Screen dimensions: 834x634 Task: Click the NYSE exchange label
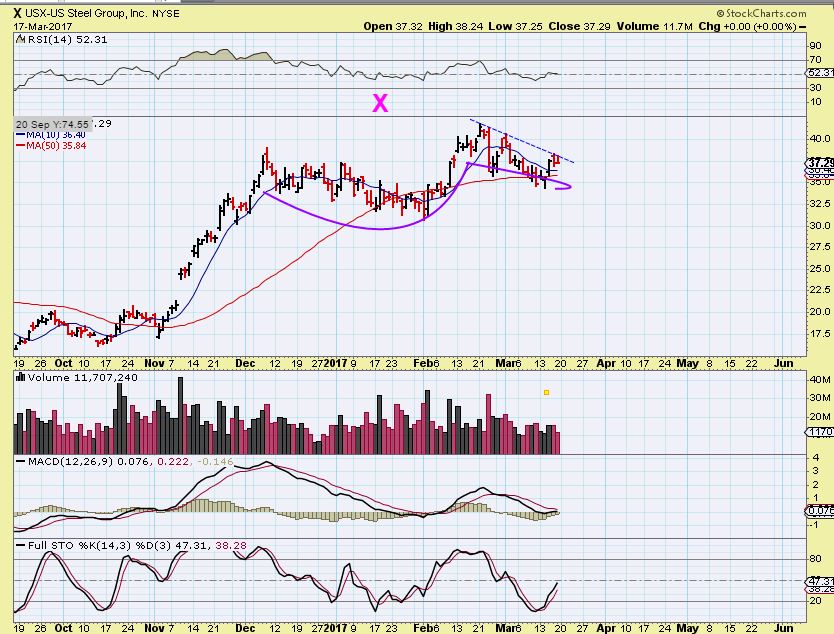click(165, 14)
